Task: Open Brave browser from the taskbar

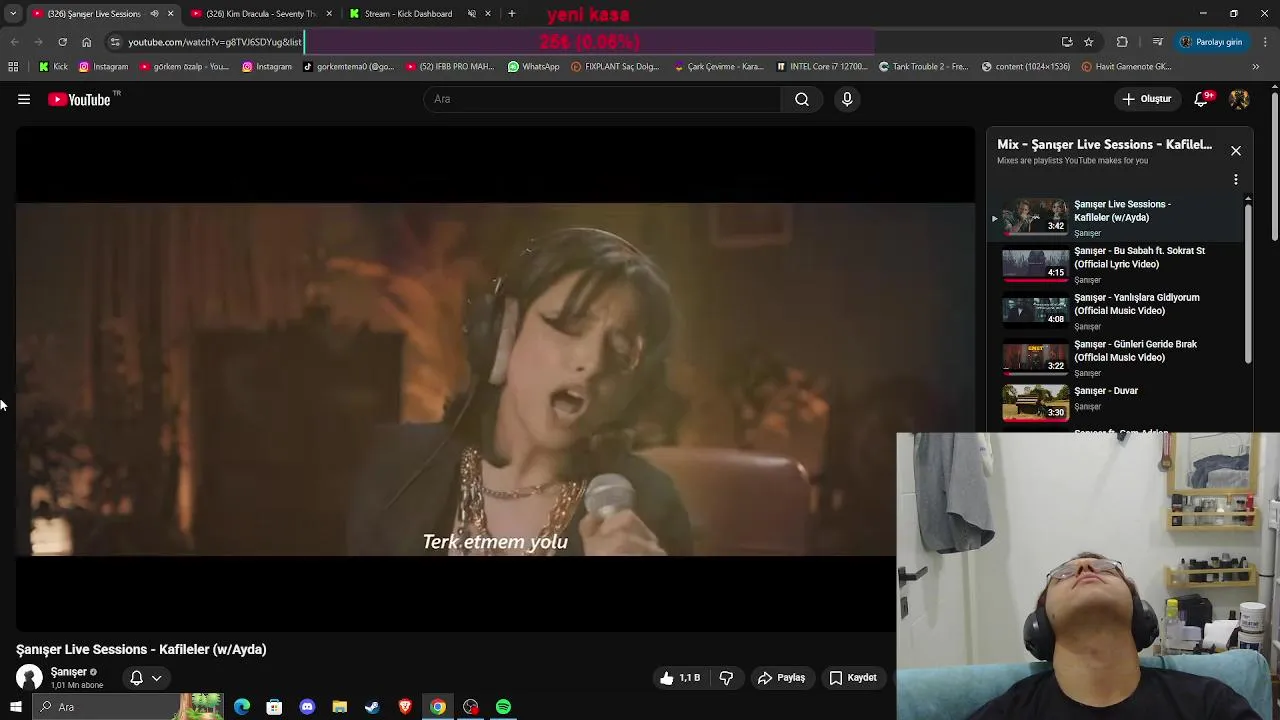Action: point(405,707)
